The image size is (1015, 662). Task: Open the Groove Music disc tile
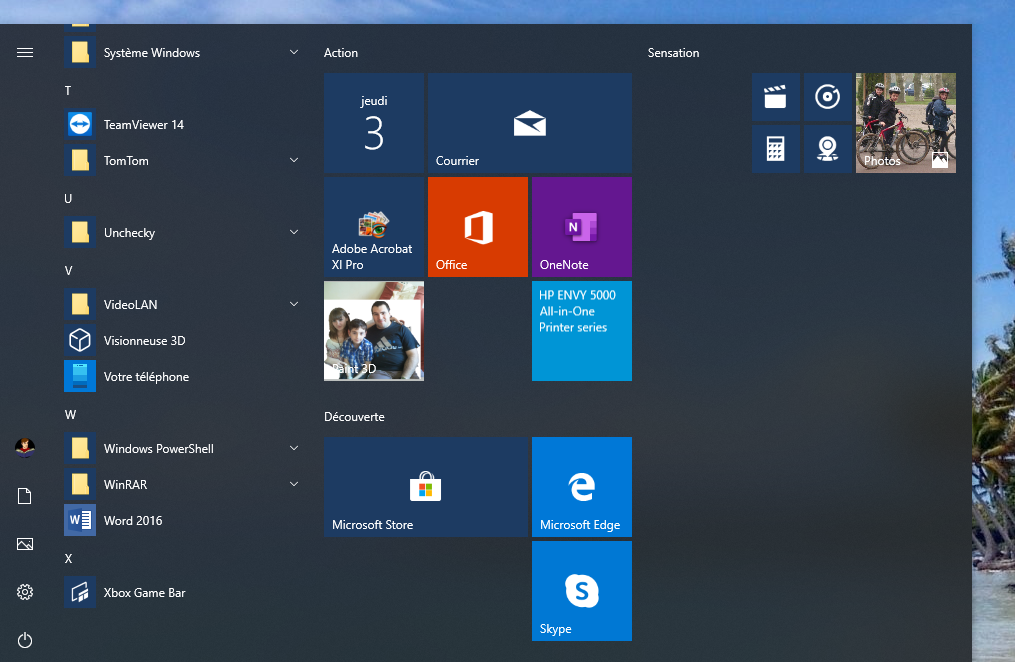click(827, 97)
